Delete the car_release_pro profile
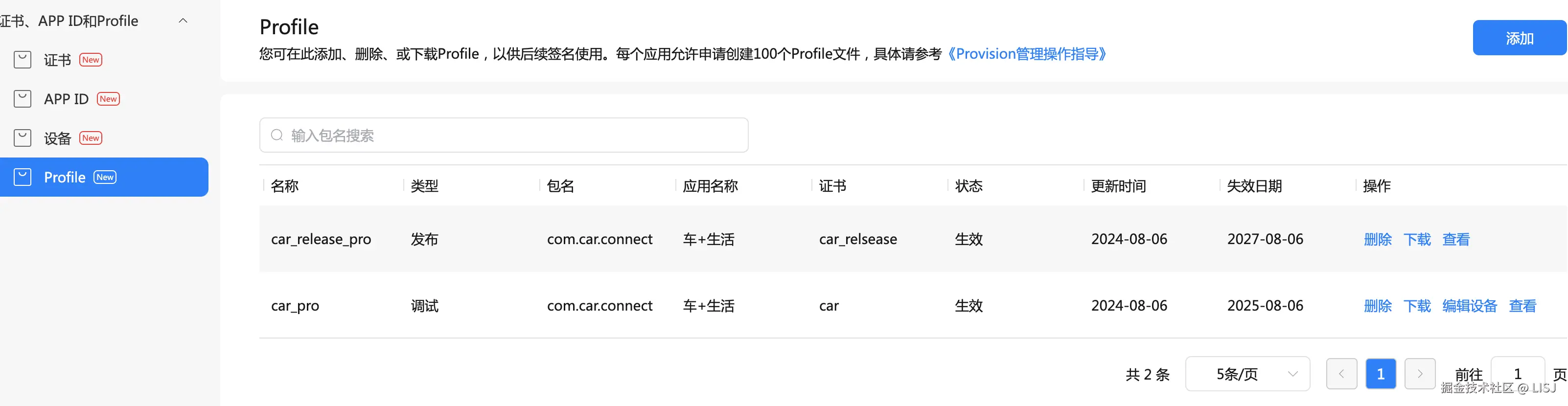The image size is (1568, 406). pos(1378,239)
